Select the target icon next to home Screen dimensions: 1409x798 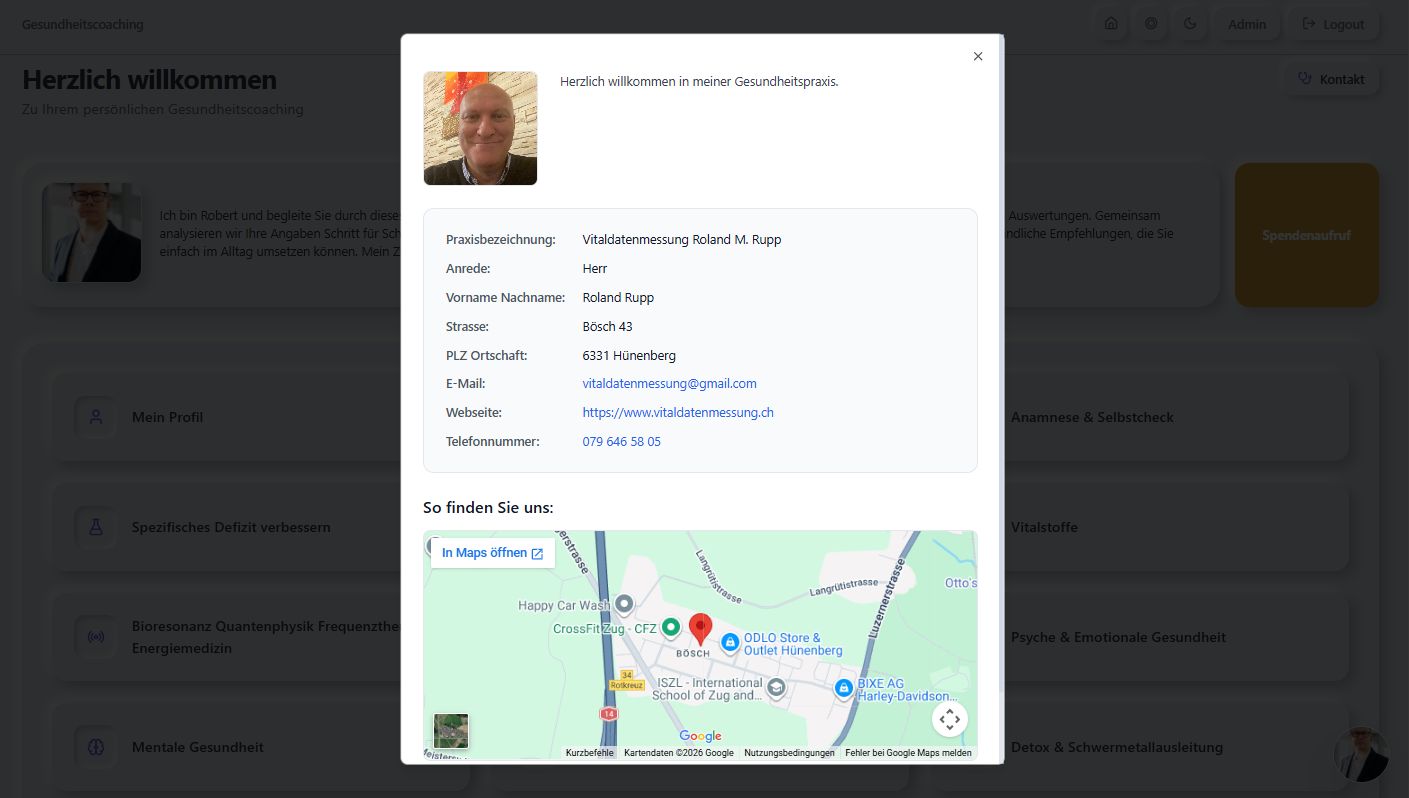(1151, 23)
